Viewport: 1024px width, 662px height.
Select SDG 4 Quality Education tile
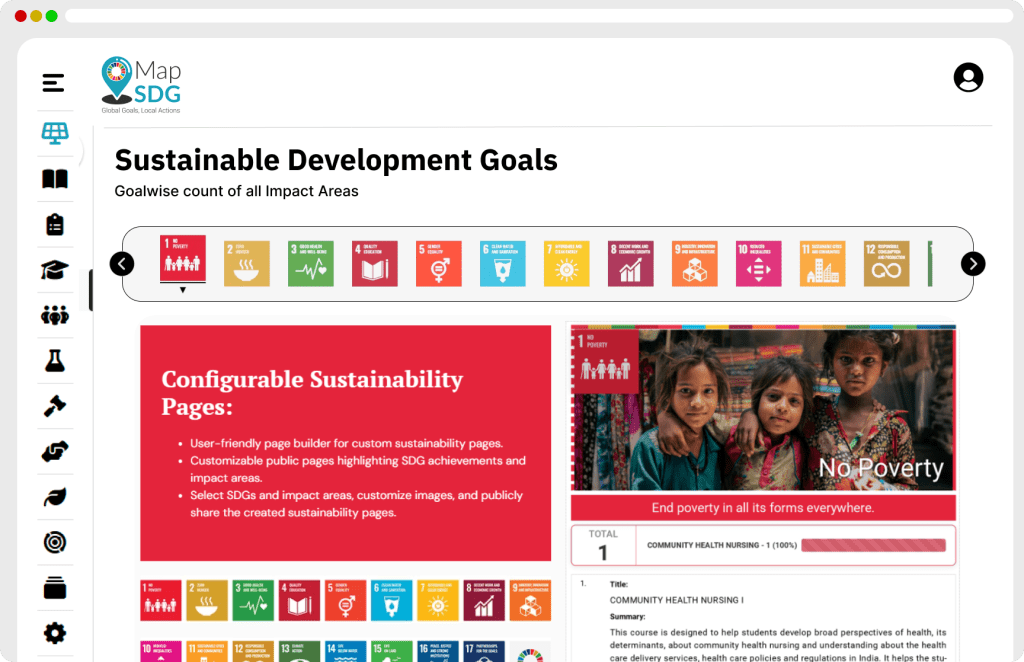(374, 264)
